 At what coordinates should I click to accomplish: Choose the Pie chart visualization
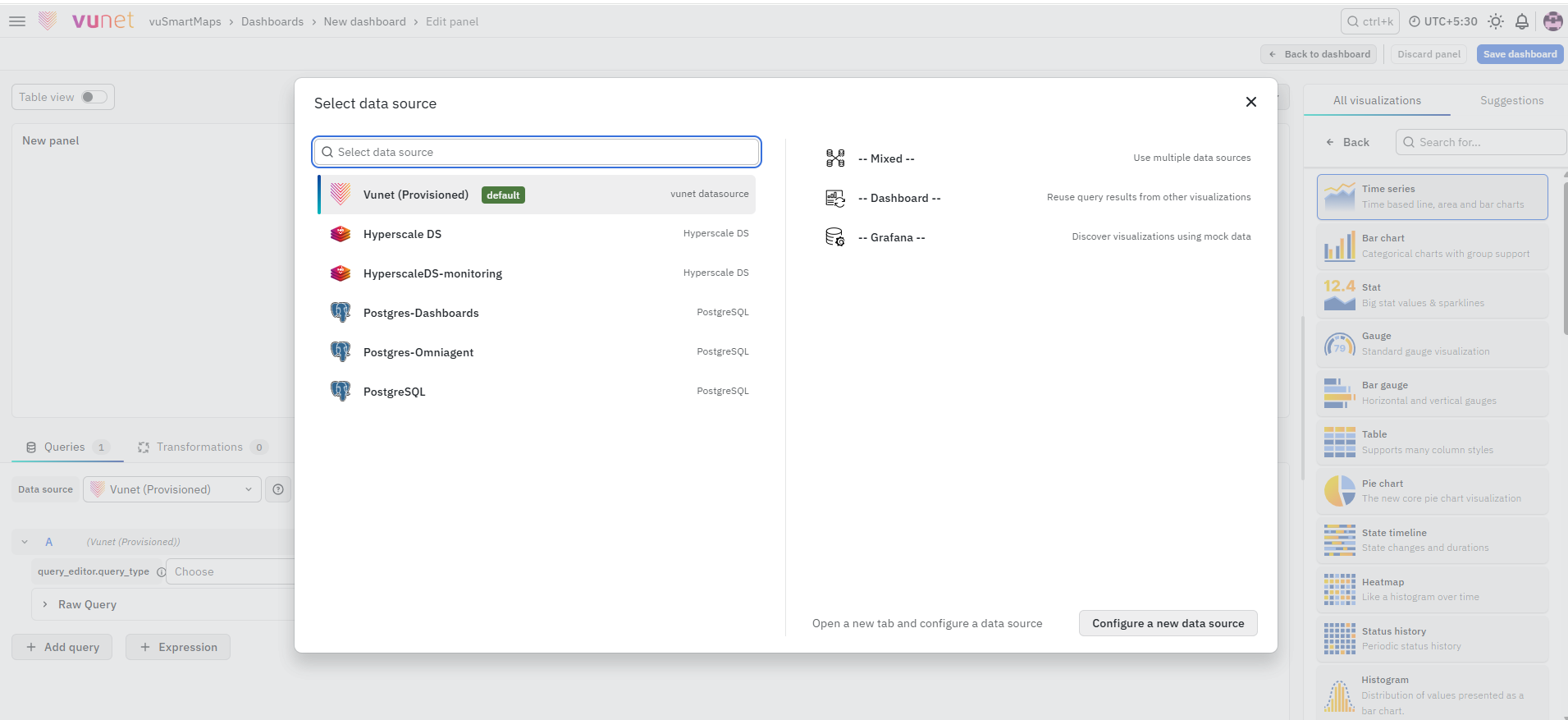[x=1433, y=491]
